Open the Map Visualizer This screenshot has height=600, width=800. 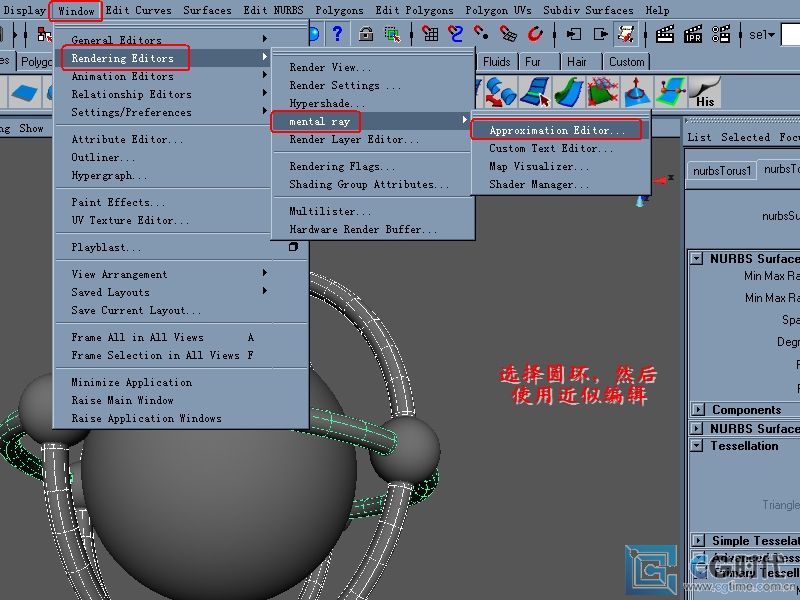561,166
